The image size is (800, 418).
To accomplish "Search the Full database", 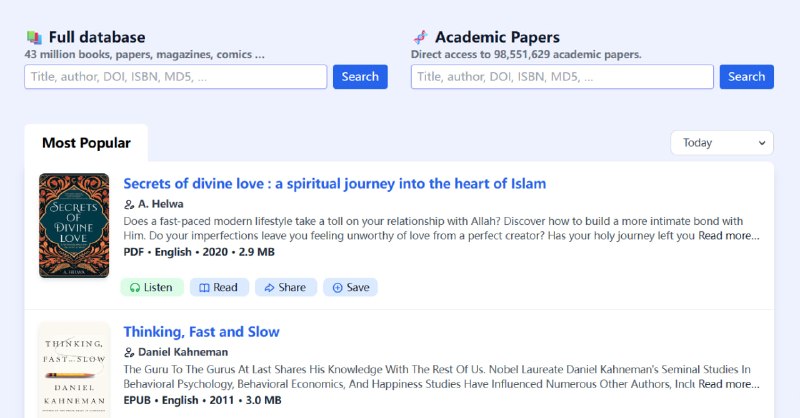I will (360, 77).
